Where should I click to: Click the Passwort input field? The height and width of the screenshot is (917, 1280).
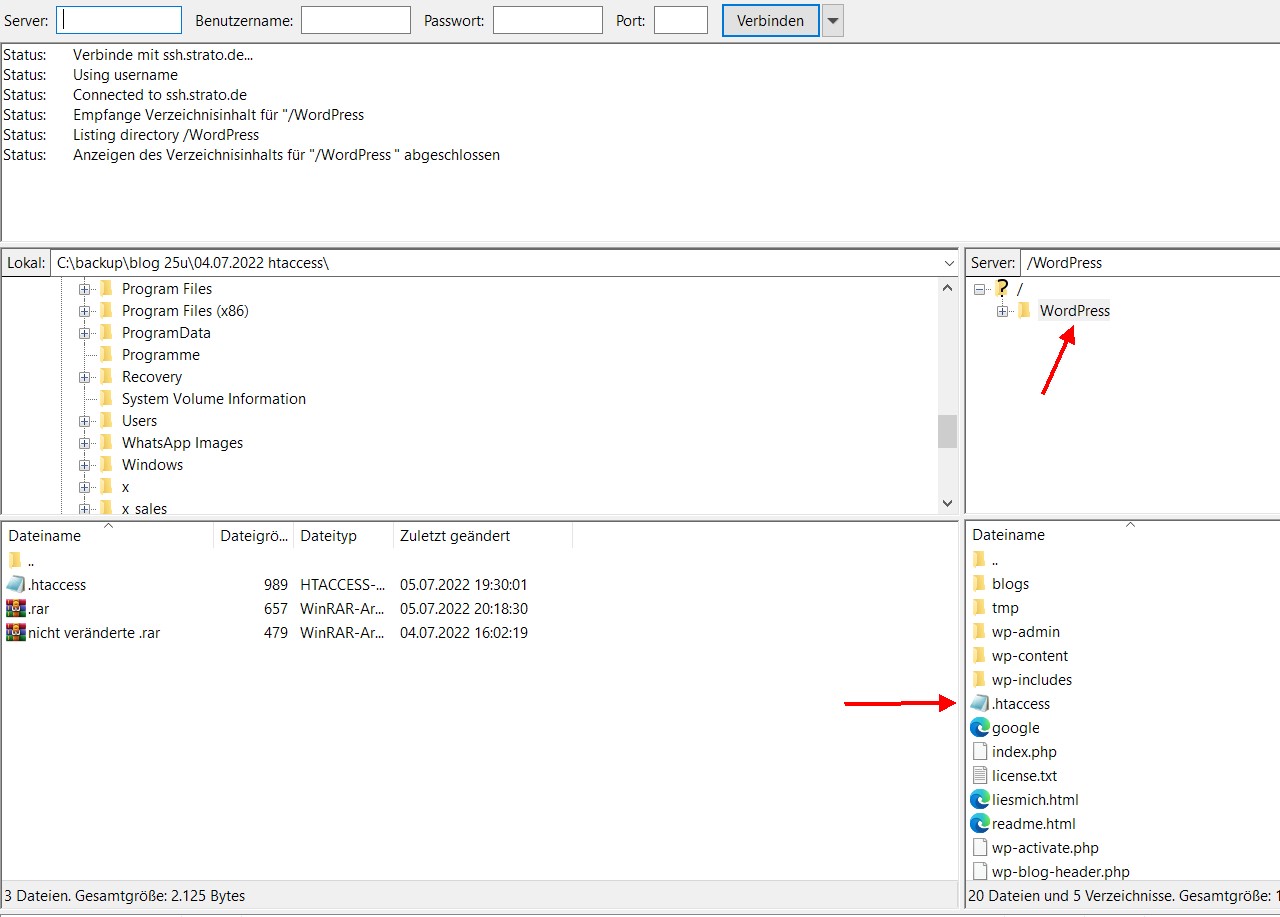(x=547, y=21)
